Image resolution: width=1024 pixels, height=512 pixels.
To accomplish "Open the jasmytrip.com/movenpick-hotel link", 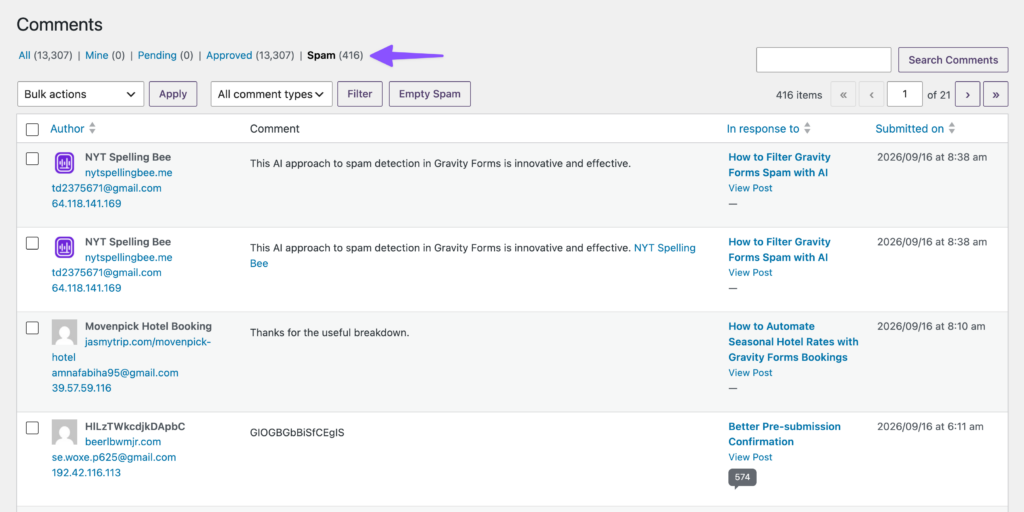I will tap(131, 349).
